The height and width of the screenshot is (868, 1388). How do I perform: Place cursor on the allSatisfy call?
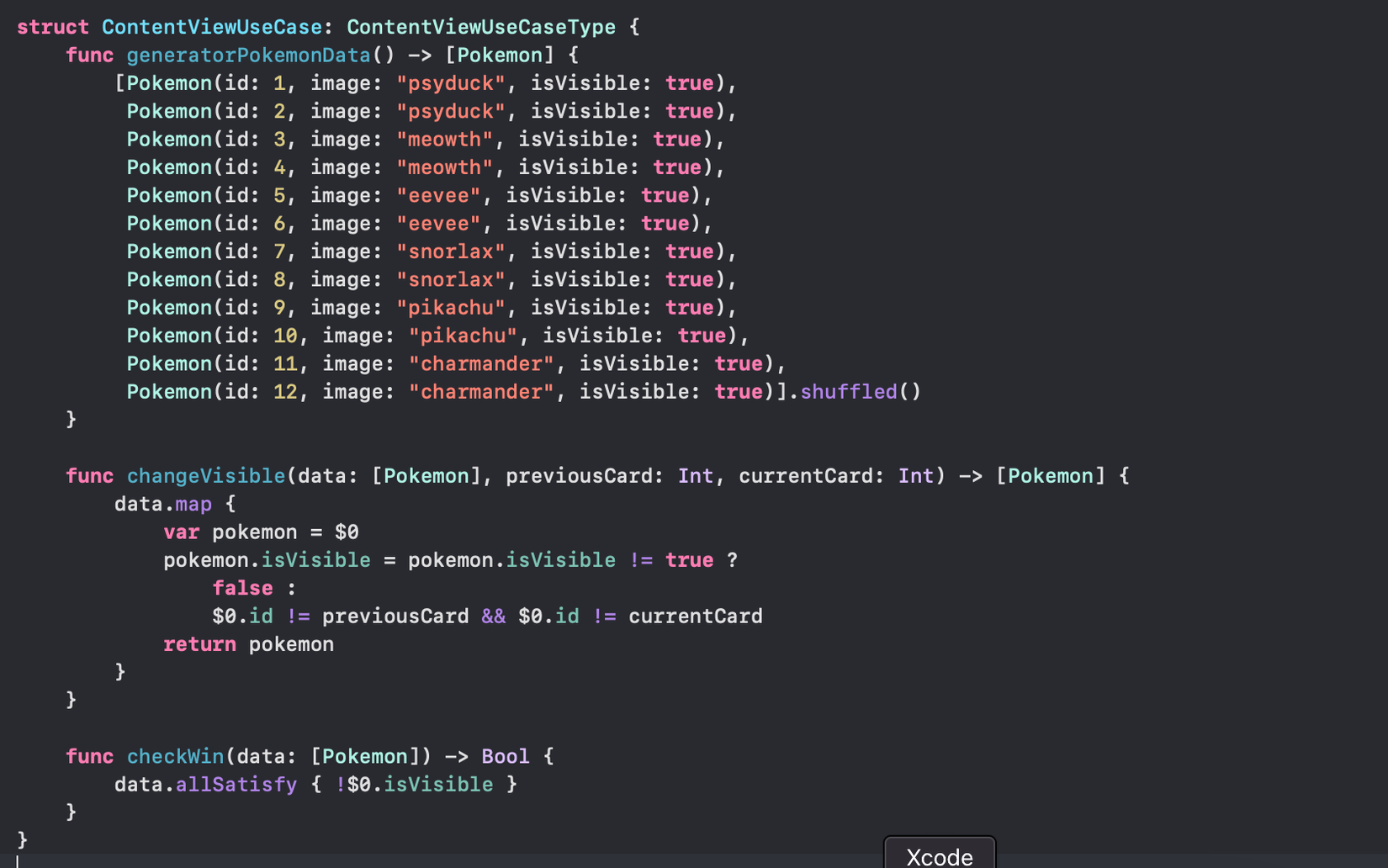236,785
